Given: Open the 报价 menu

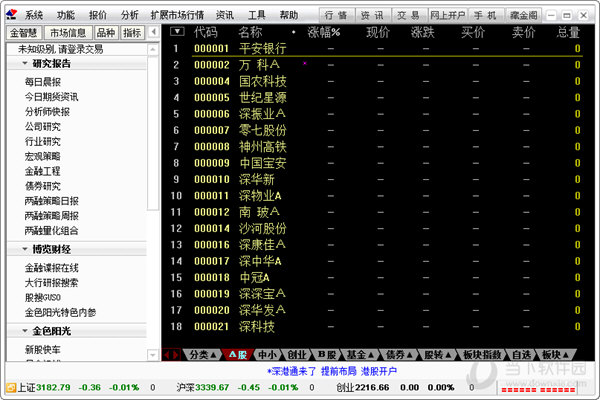Looking at the screenshot, I should click(98, 15).
